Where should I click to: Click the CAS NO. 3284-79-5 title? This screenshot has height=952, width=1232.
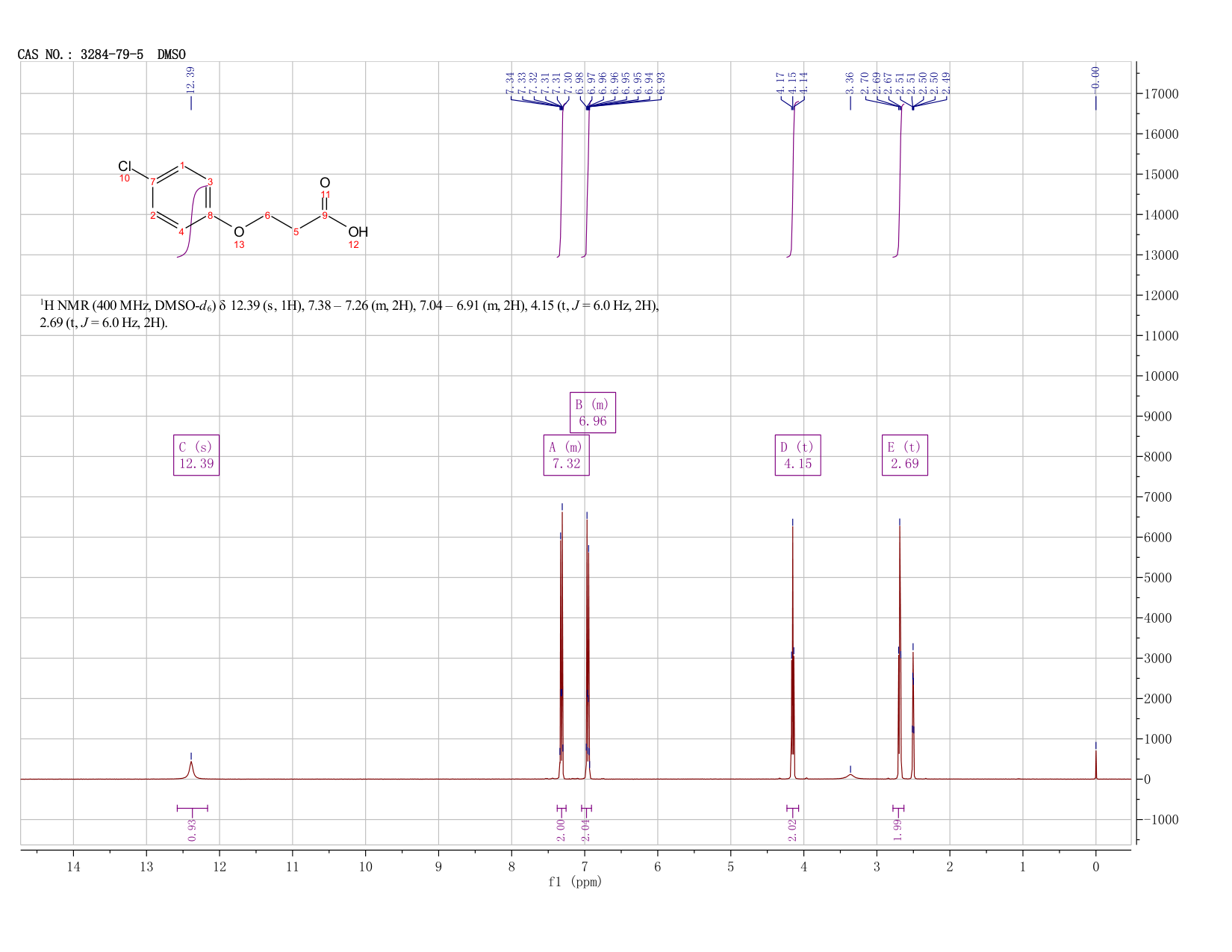pos(102,55)
